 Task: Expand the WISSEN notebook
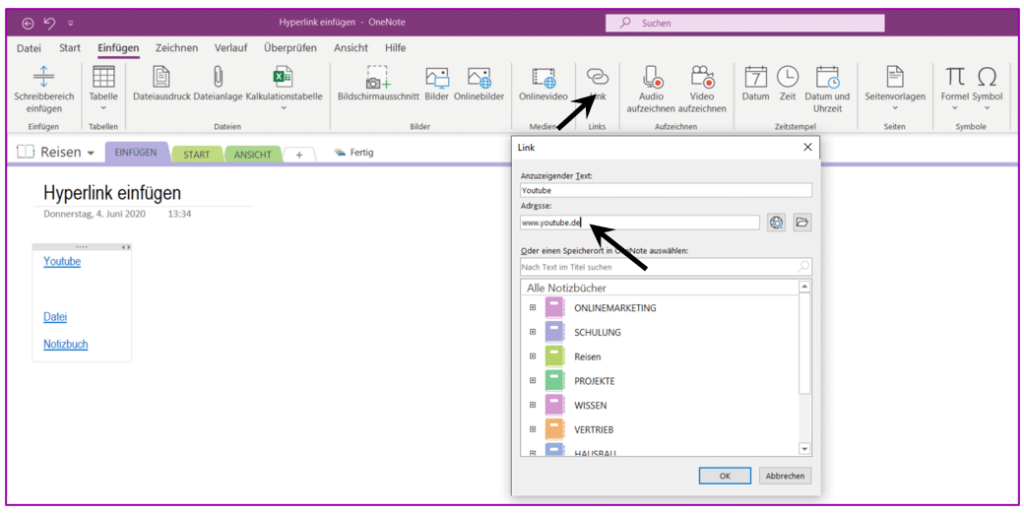pos(533,405)
